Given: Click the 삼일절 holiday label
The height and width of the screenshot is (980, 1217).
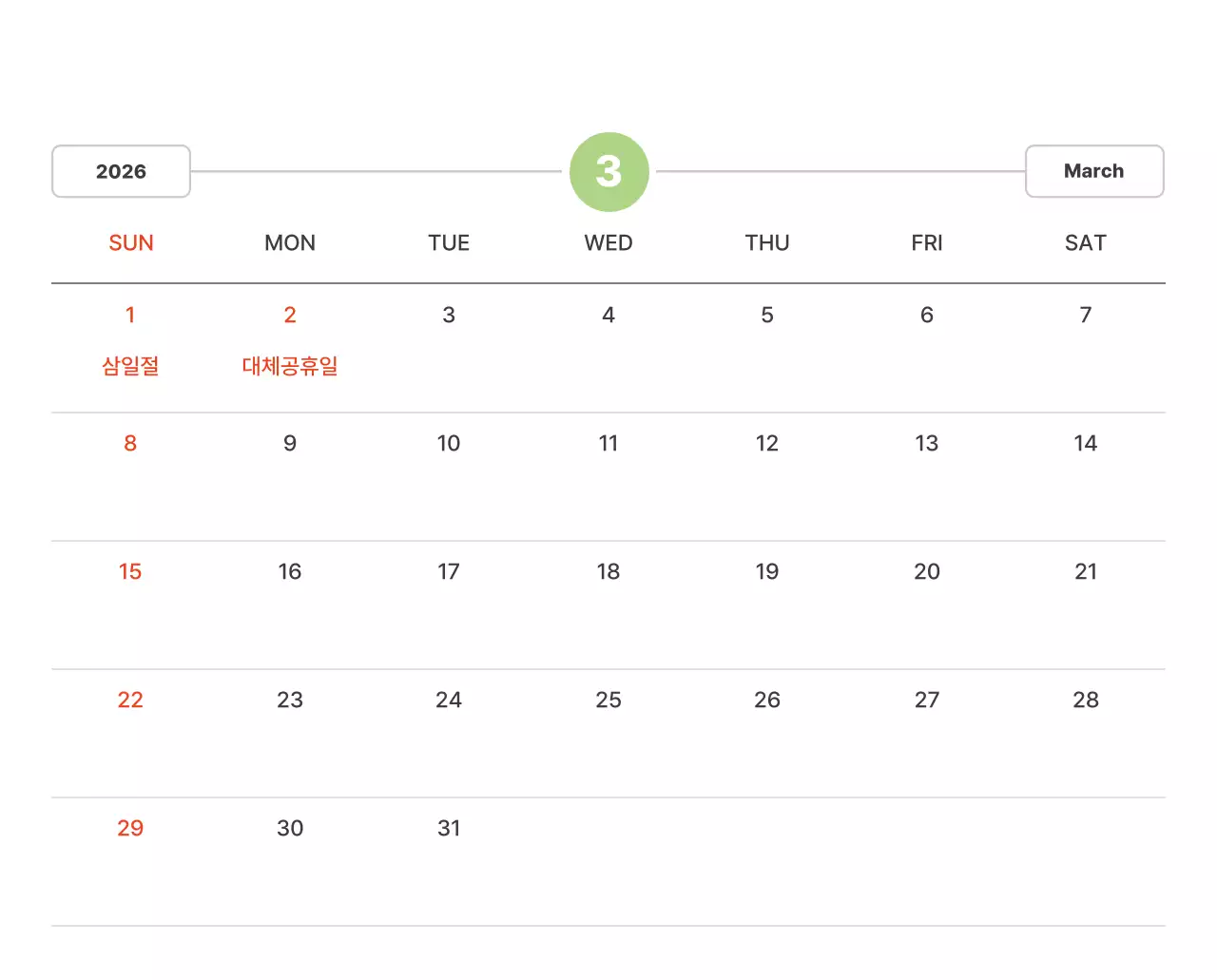Looking at the screenshot, I should (x=130, y=366).
